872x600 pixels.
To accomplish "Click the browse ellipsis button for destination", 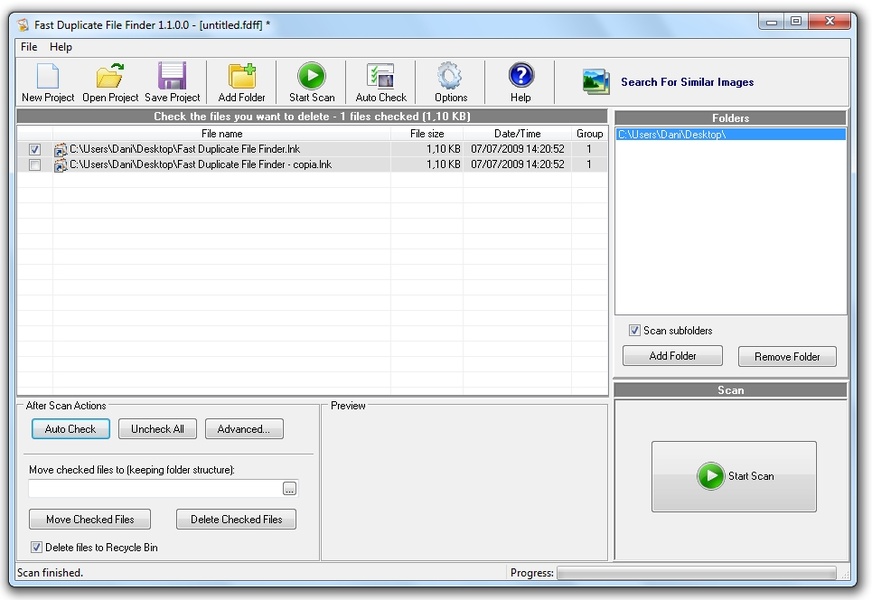I will coord(290,489).
